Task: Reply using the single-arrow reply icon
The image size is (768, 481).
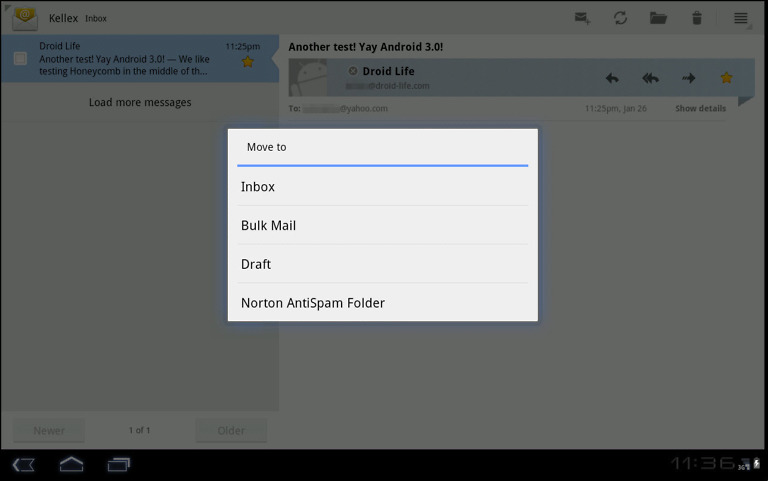Action: coord(612,78)
